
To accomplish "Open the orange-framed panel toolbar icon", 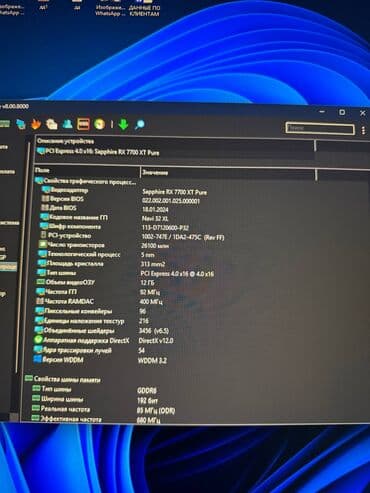I will click(83, 124).
